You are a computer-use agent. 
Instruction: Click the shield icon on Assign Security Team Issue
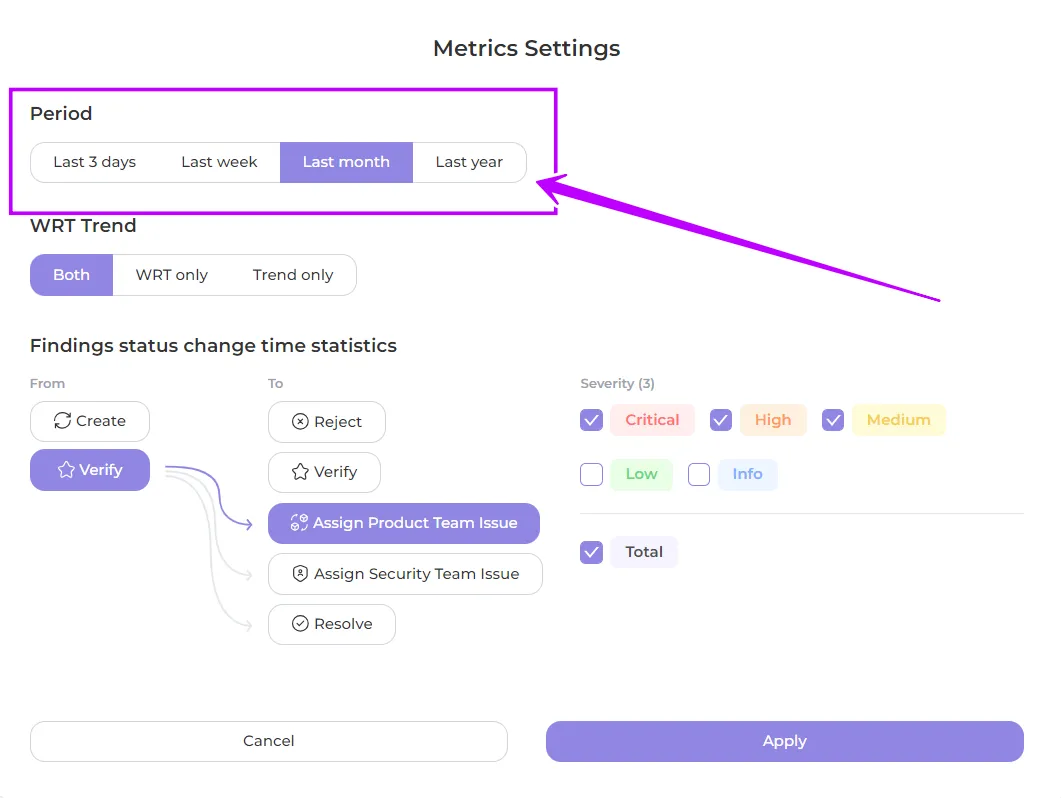300,574
